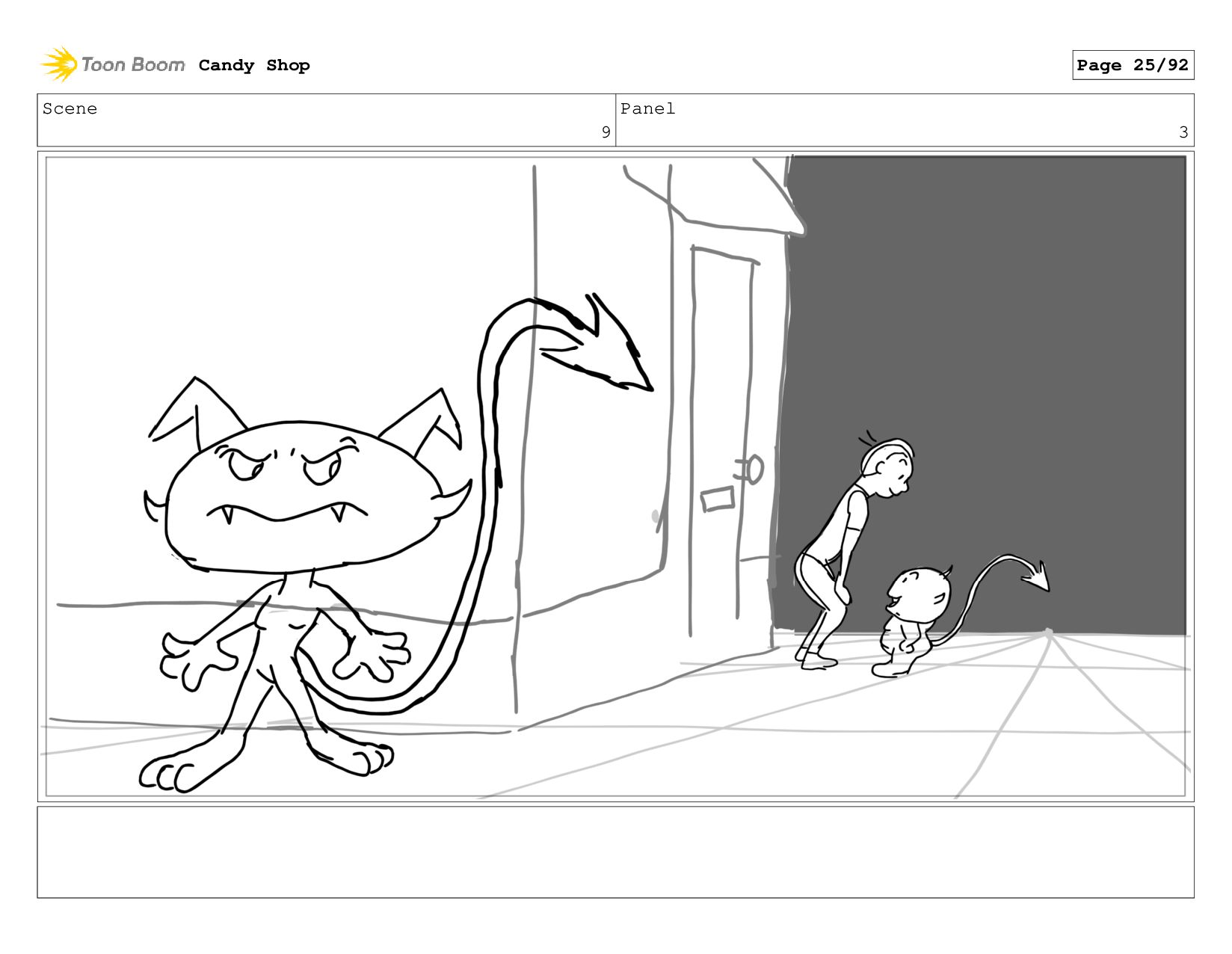
Task: Click the panel number '3'
Action: (x=1183, y=132)
